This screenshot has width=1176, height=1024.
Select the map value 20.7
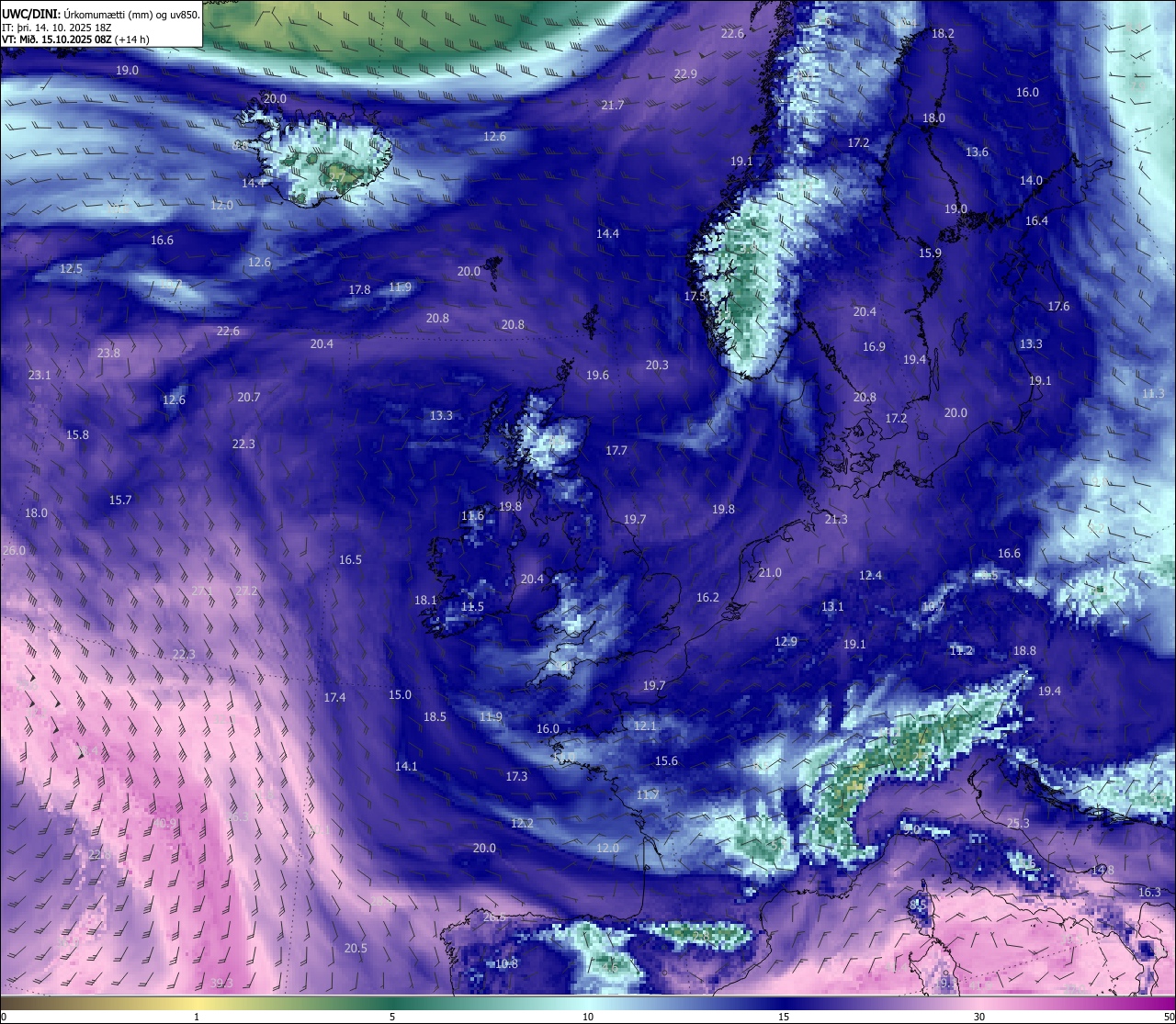coord(249,397)
